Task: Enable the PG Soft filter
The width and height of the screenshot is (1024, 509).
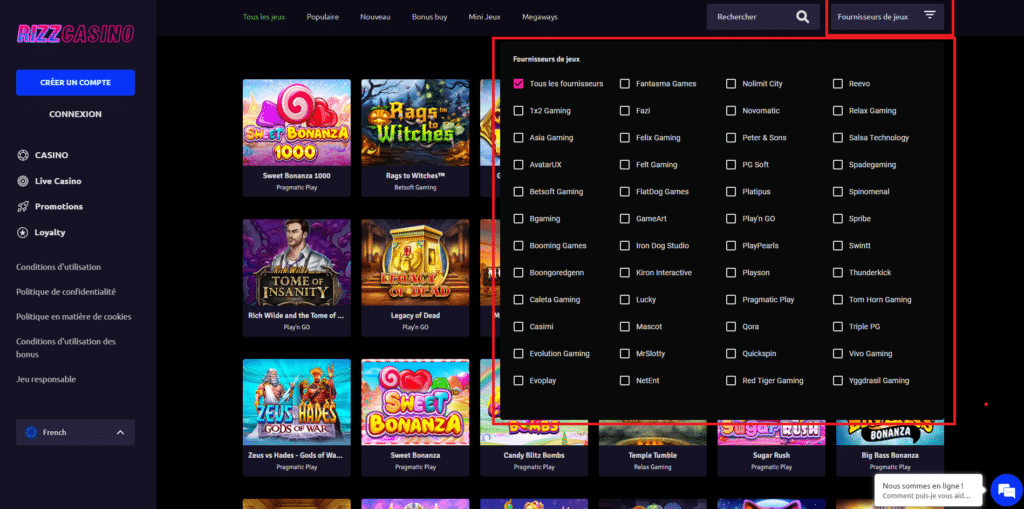Action: [731, 165]
